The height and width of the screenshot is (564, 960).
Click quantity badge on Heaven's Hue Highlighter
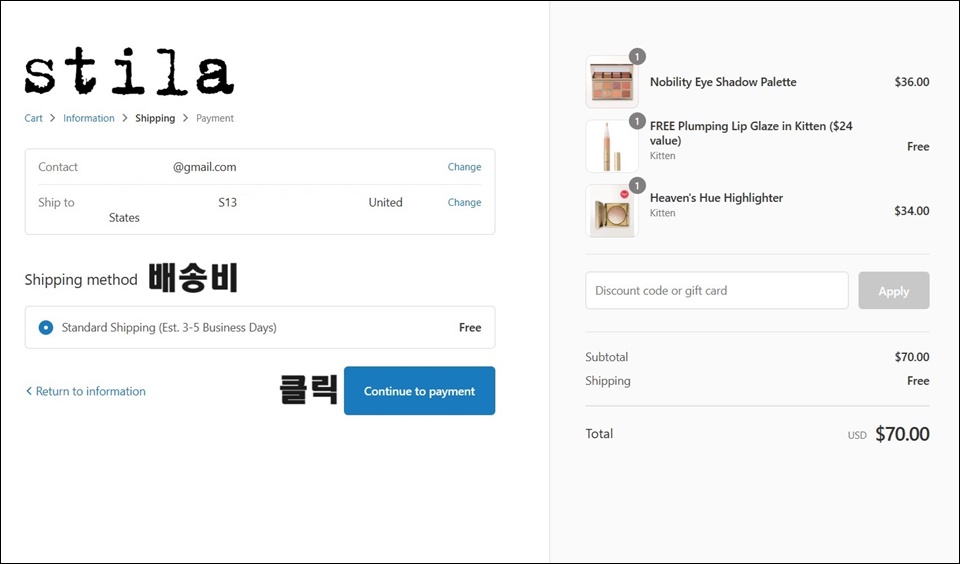(637, 185)
